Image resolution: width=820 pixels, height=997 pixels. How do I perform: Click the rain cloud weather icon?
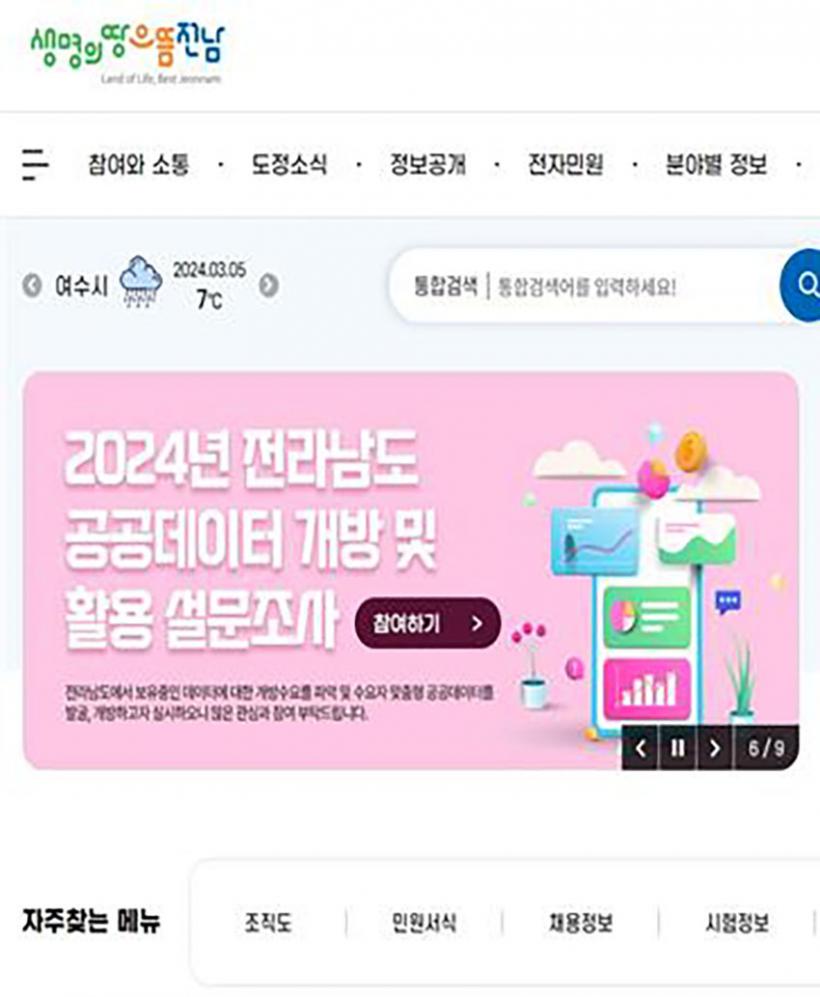(141, 282)
